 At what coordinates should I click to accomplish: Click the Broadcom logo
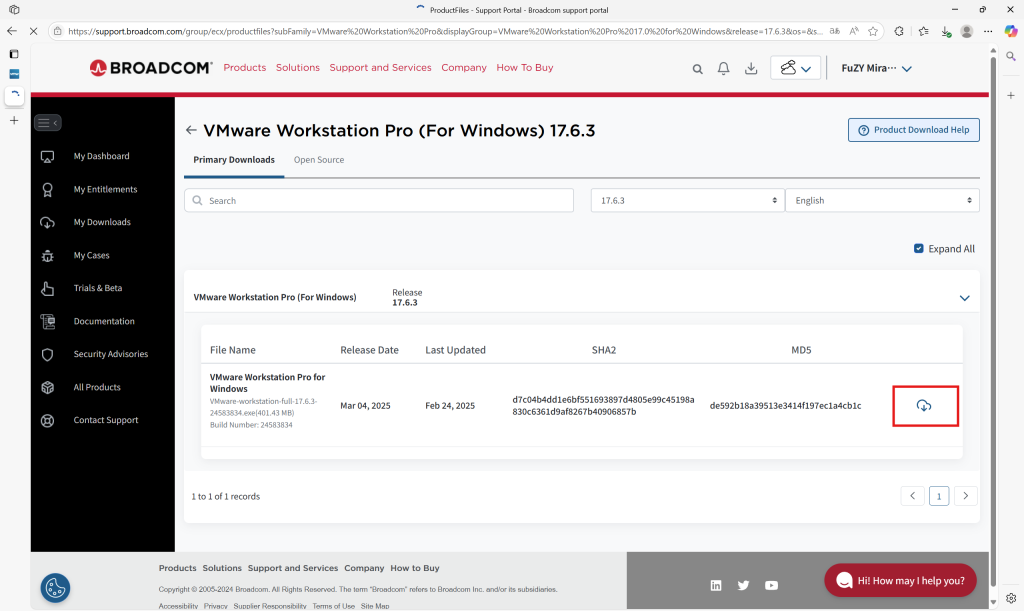click(x=151, y=68)
